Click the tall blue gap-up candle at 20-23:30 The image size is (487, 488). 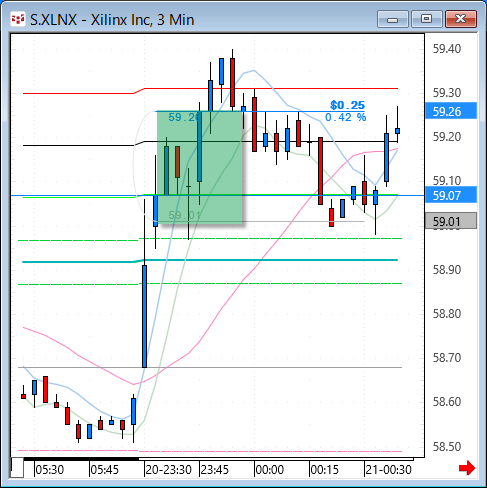144,316
